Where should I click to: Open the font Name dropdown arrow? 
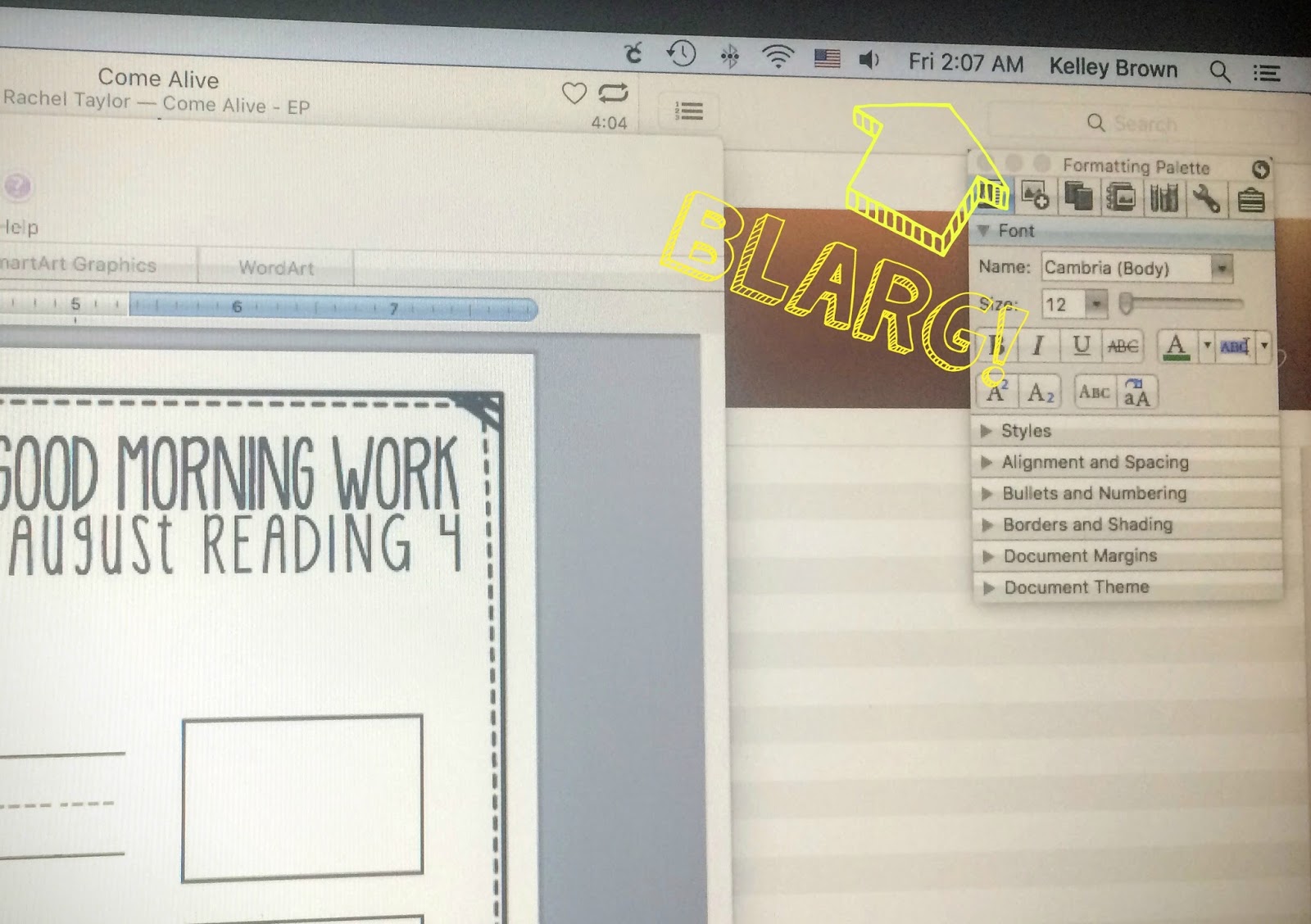pos(1222,269)
